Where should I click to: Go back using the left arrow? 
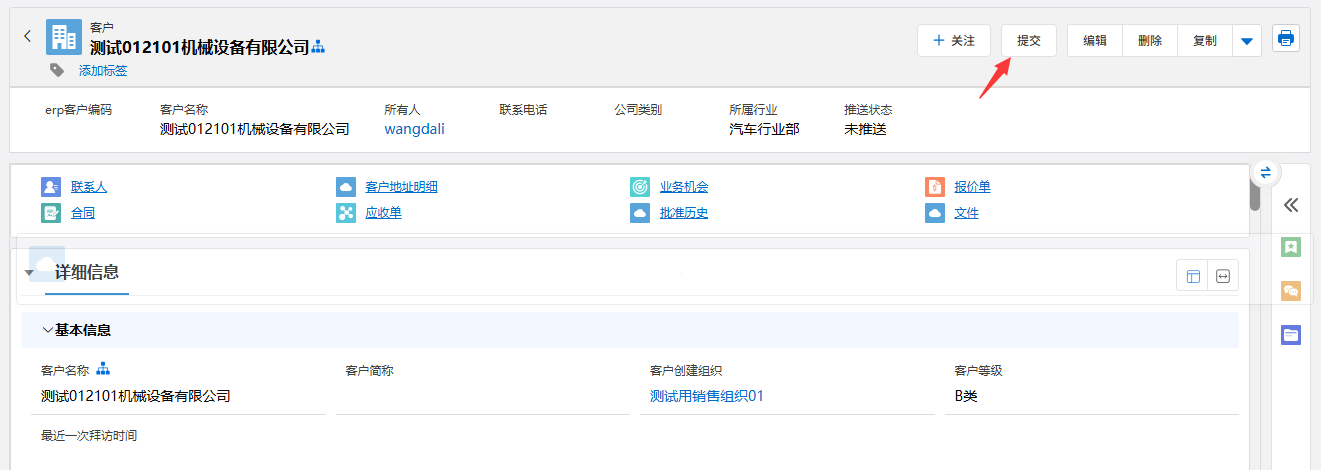(27, 36)
